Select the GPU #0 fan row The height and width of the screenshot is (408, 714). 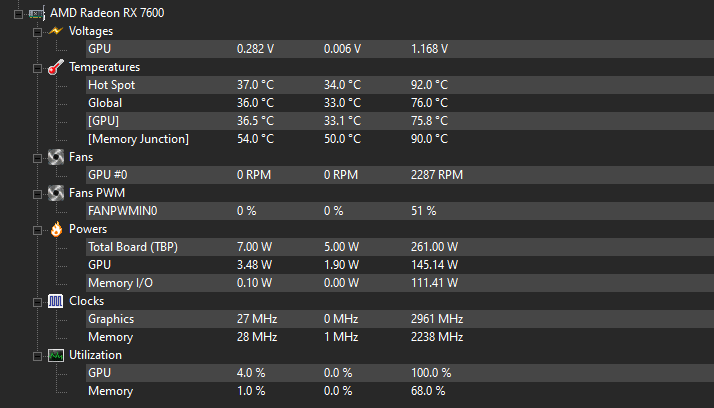[107, 175]
